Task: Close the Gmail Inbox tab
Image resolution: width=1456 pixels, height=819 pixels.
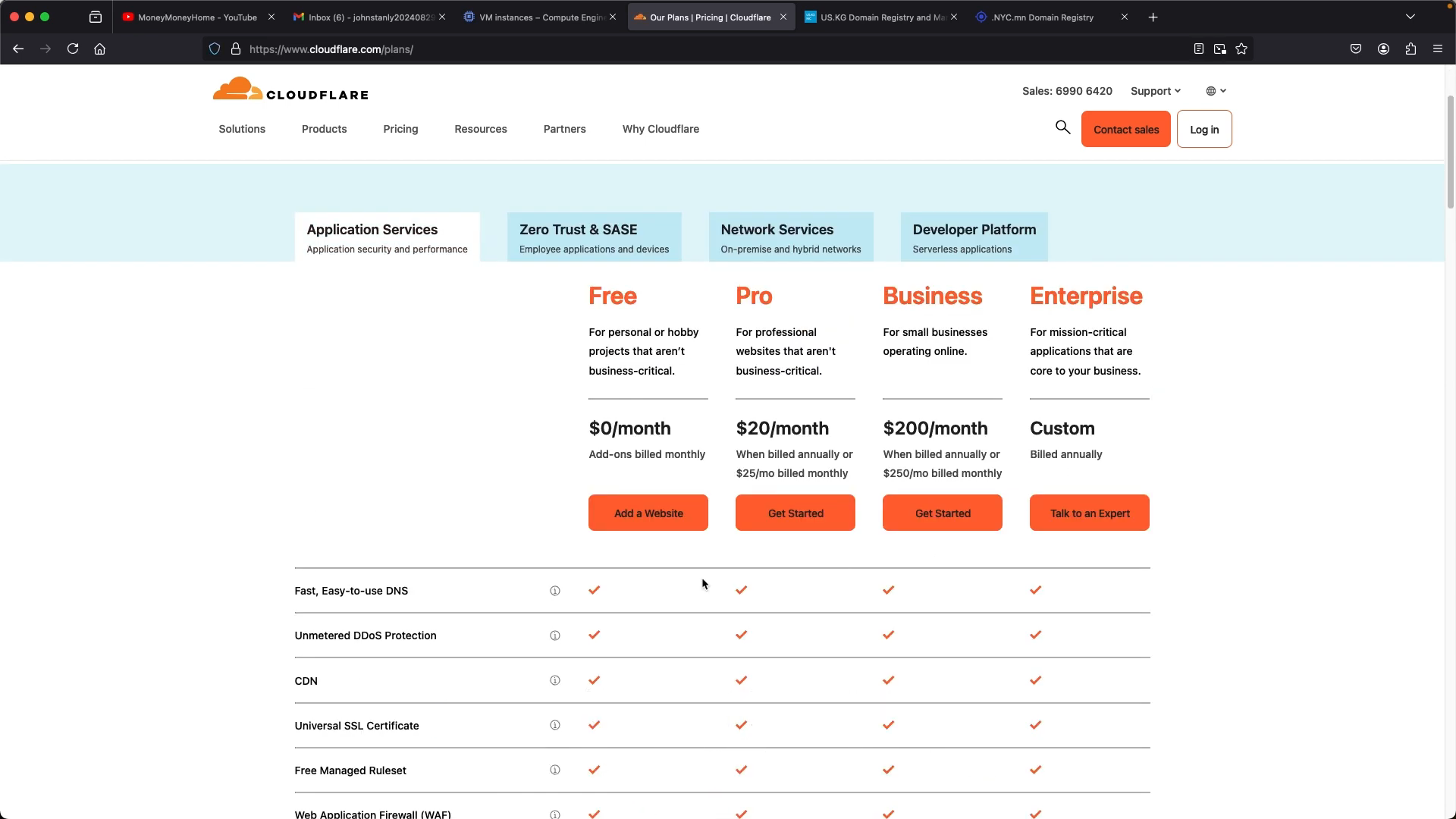Action: [442, 17]
